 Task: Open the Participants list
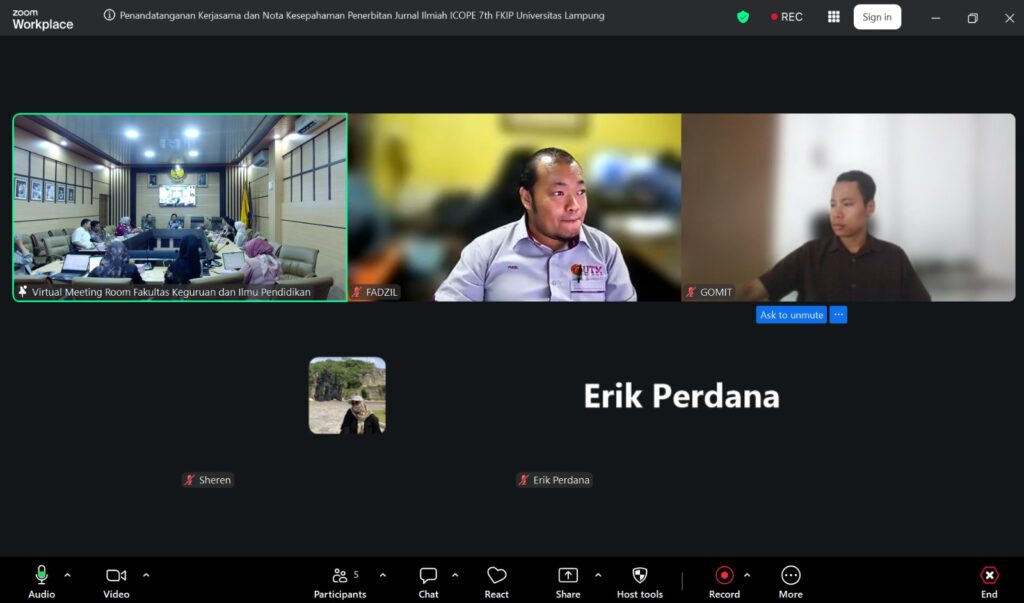340,581
